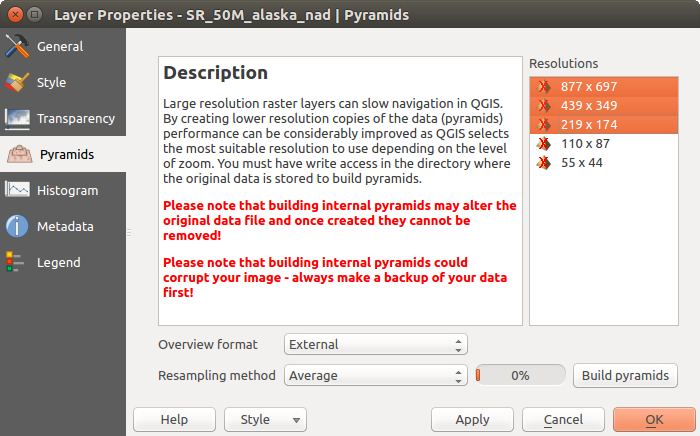The height and width of the screenshot is (436, 700).
Task: Toggle the 219 x 174 resolution entry
Action: coord(589,125)
